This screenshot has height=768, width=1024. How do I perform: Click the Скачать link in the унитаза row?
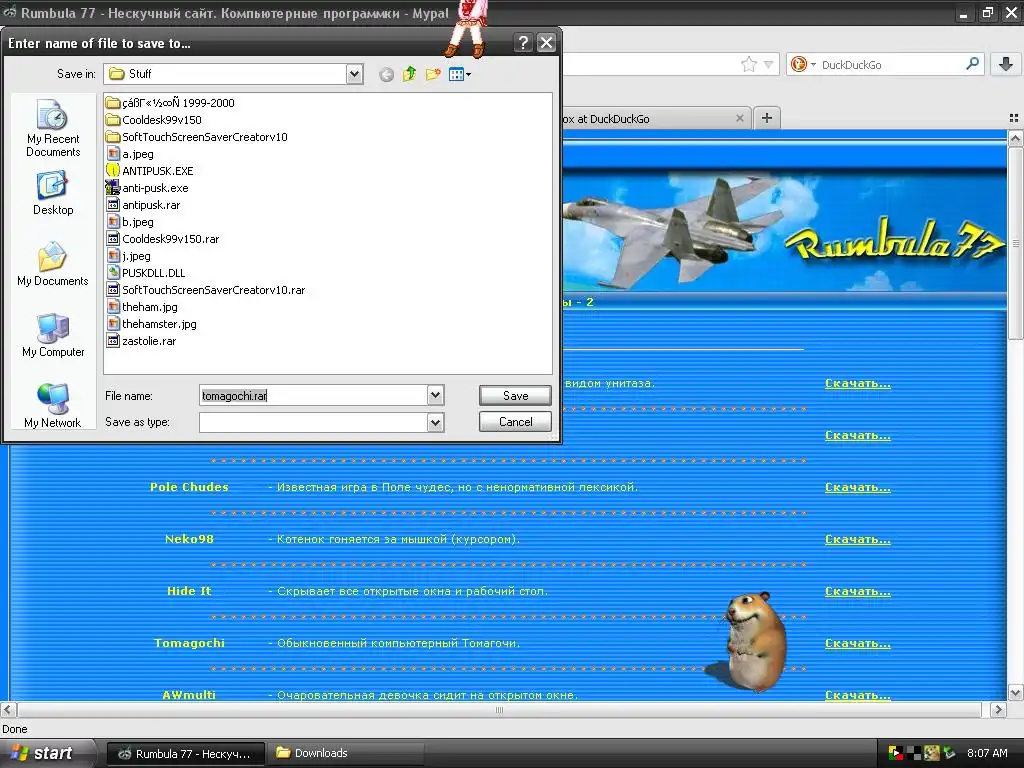coord(857,383)
